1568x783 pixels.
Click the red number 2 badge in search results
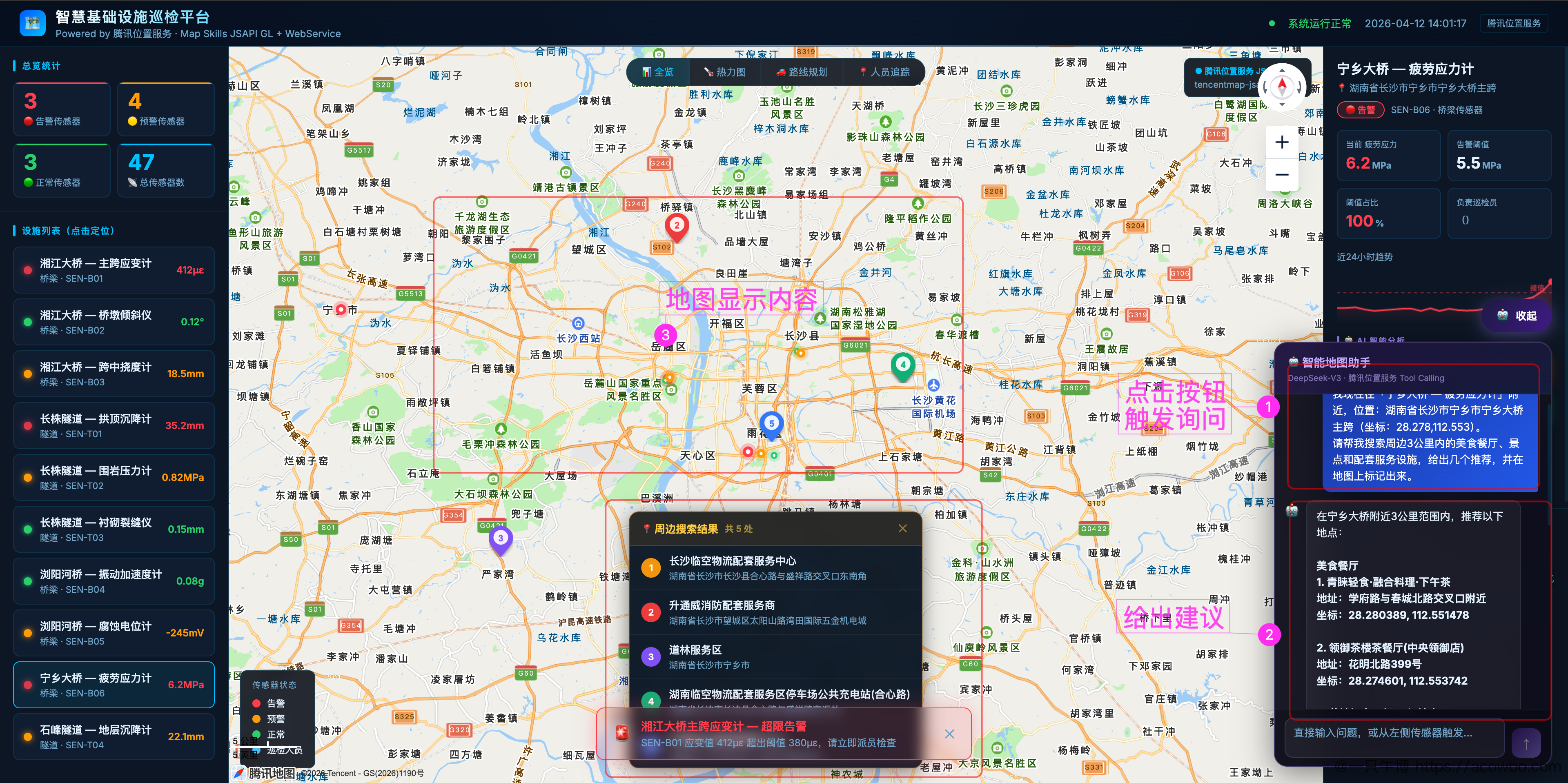651,612
